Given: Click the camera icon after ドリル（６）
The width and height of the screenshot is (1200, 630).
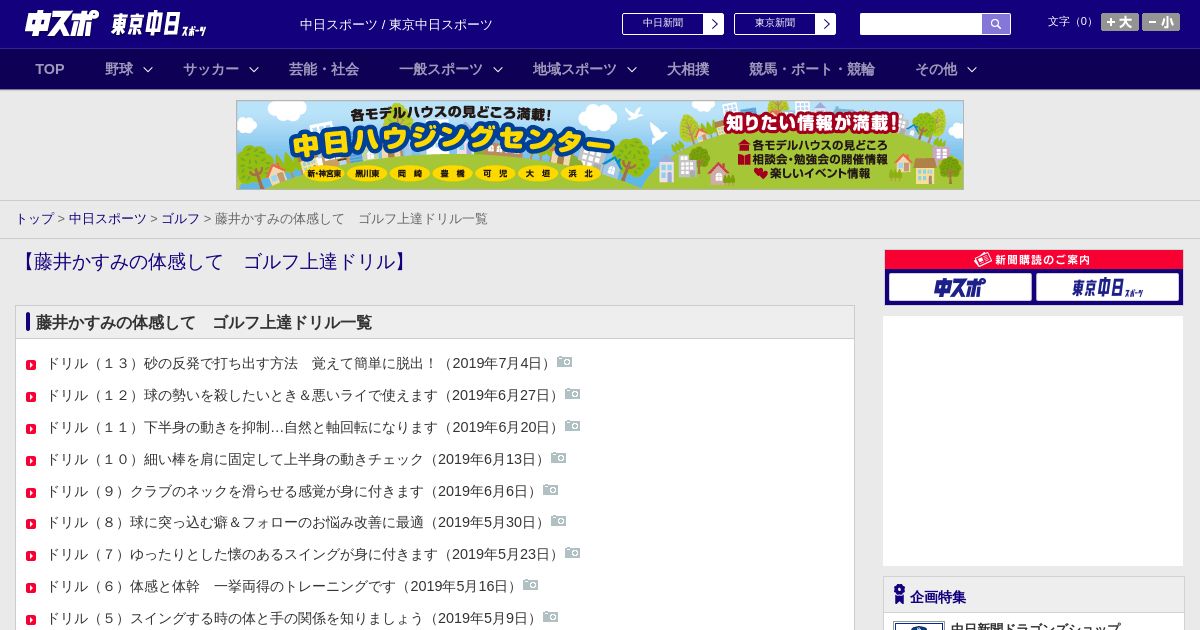Looking at the screenshot, I should (x=531, y=585).
